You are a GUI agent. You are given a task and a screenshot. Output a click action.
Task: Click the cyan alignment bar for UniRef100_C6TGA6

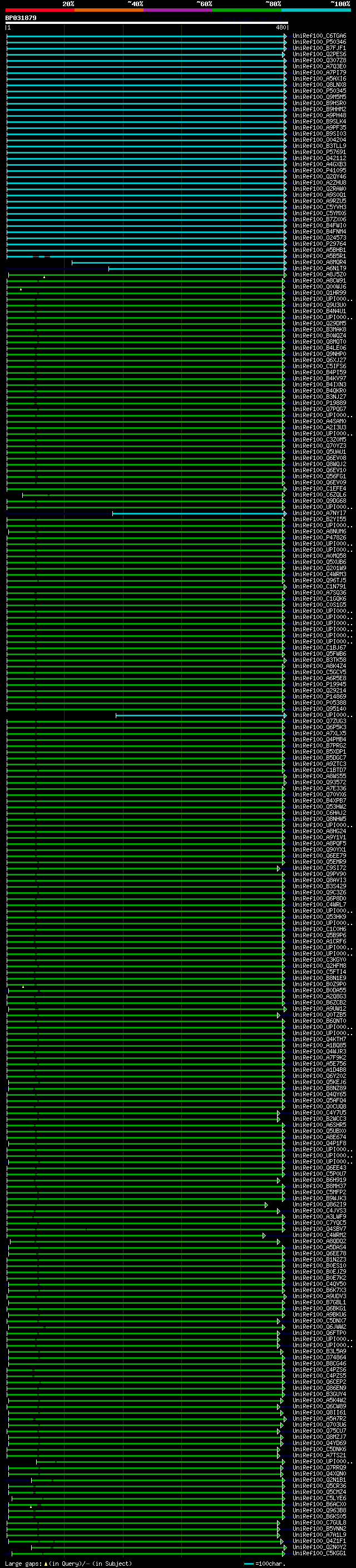147,37
